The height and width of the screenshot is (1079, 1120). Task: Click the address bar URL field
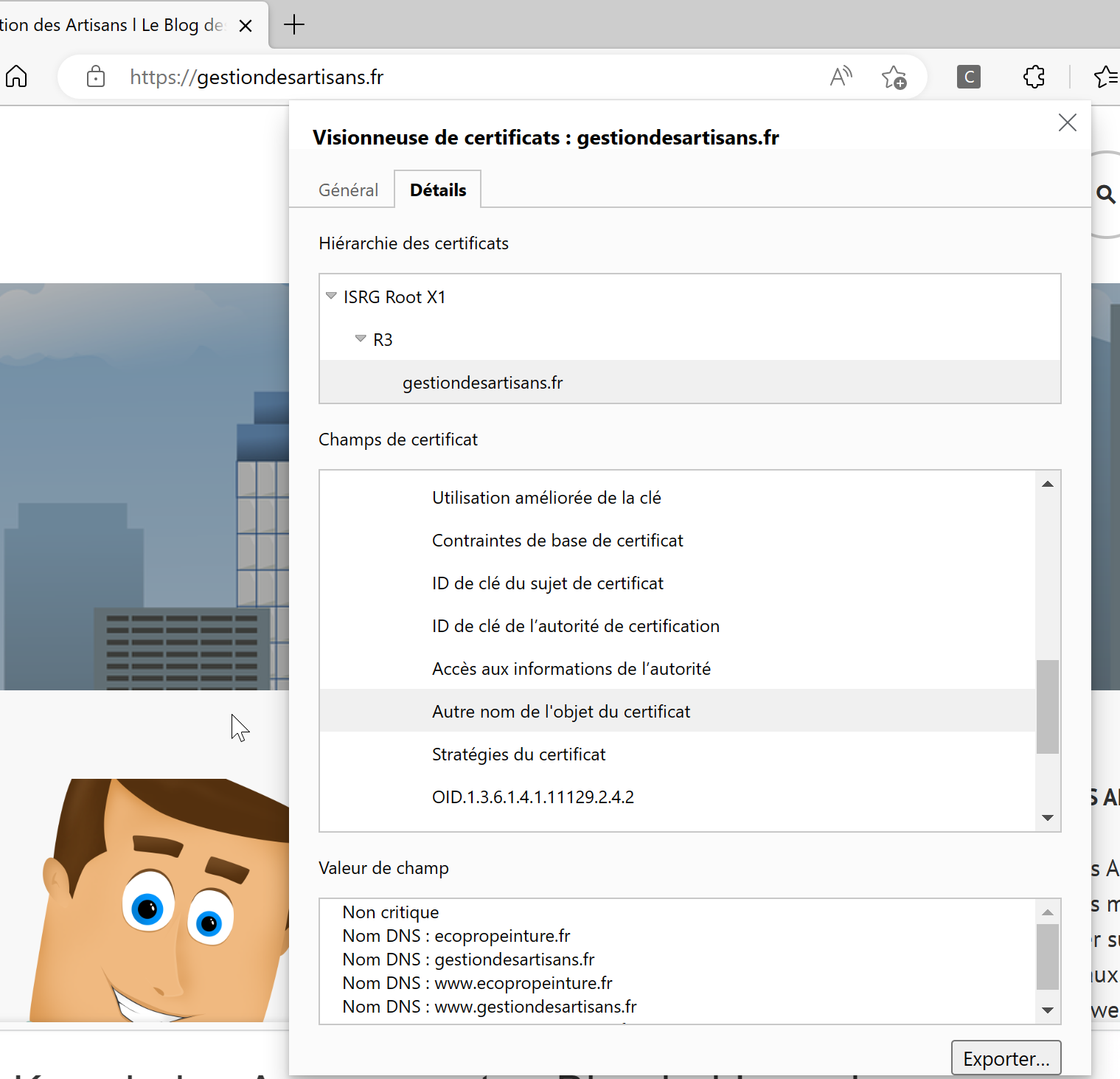(442, 77)
